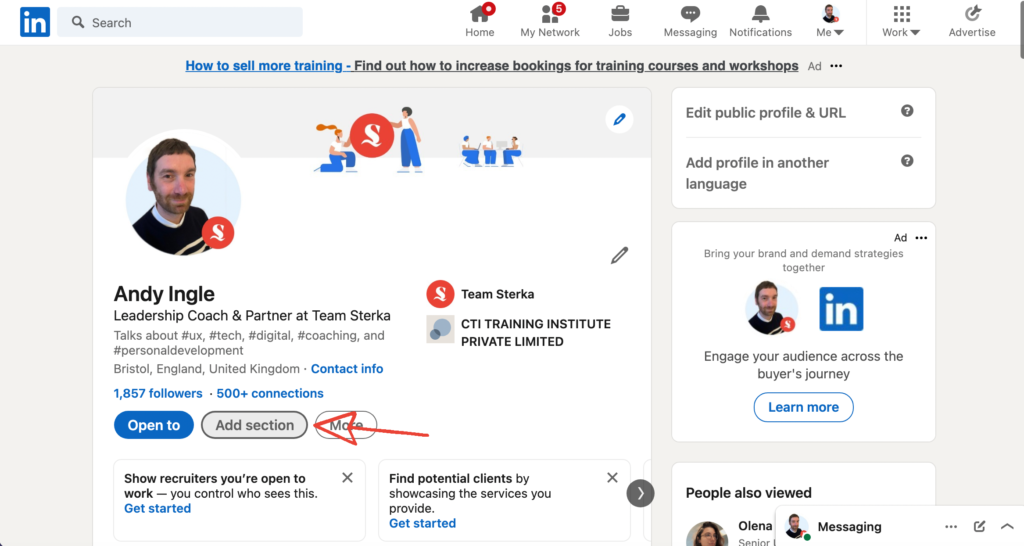Screen dimensions: 1024x546
Task: Click the Learn more ad button
Action: 803,408
